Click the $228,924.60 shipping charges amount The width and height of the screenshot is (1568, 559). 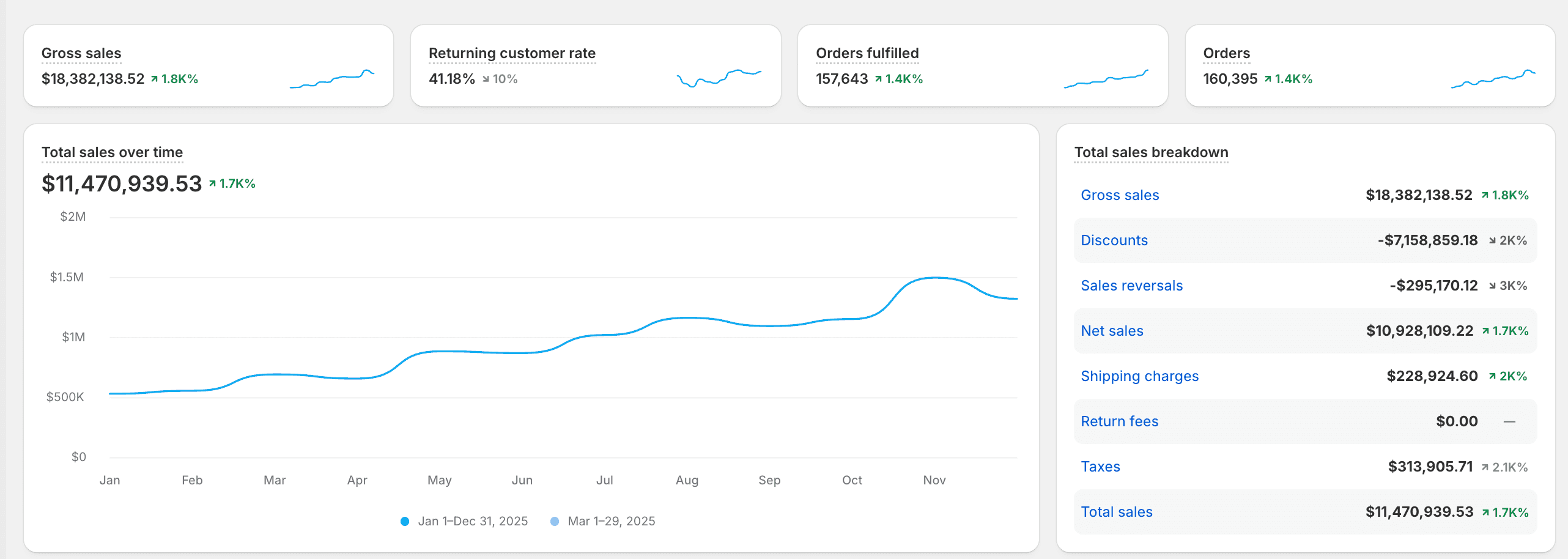click(1432, 376)
